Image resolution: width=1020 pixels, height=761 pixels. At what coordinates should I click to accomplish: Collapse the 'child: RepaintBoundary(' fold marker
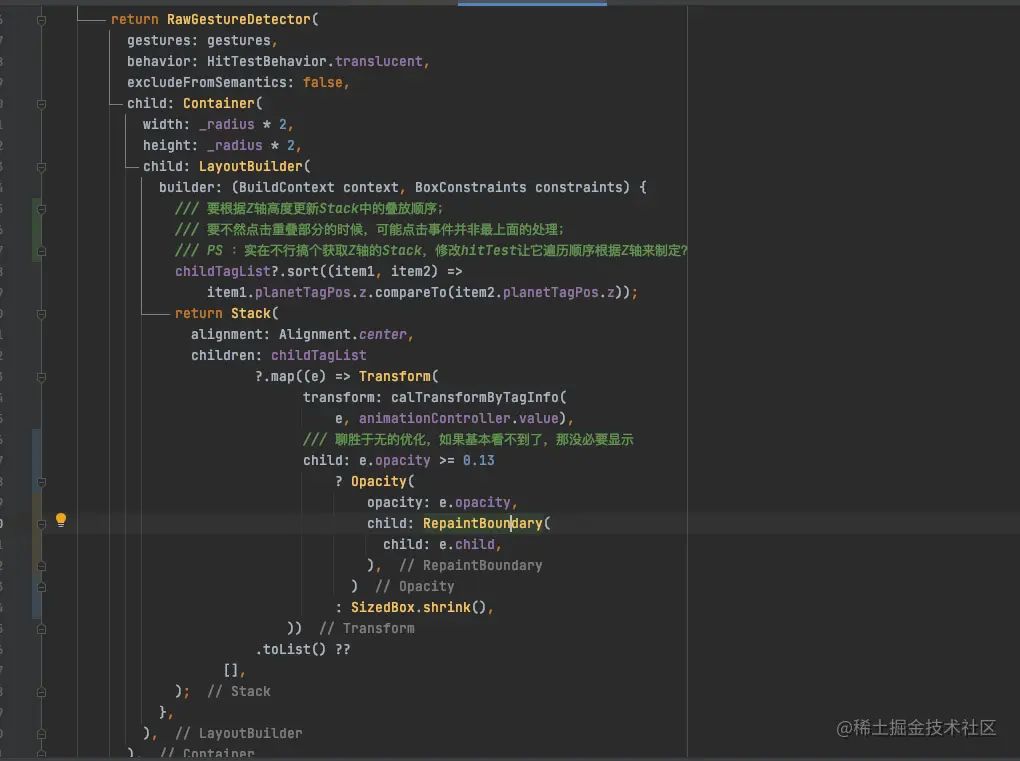42,524
